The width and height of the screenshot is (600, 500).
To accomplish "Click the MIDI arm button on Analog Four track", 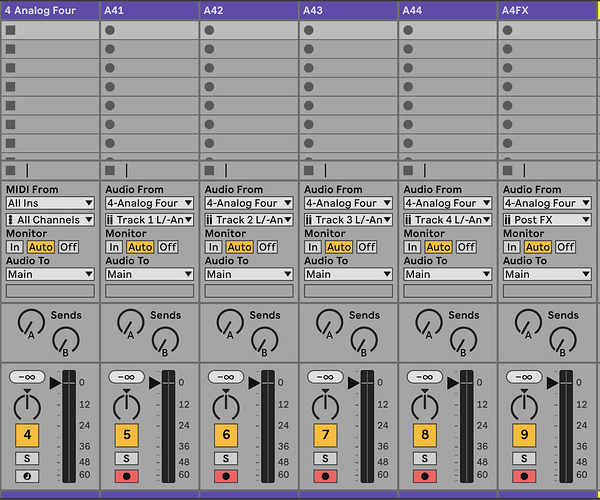I will point(27,476).
